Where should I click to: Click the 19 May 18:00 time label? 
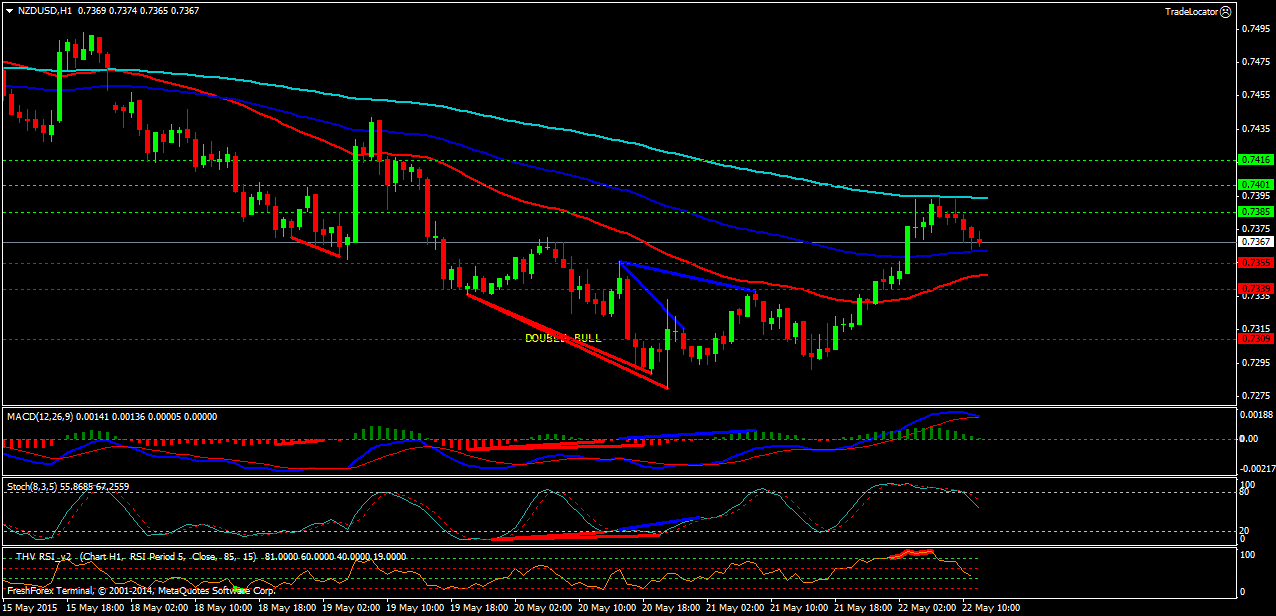[x=478, y=608]
